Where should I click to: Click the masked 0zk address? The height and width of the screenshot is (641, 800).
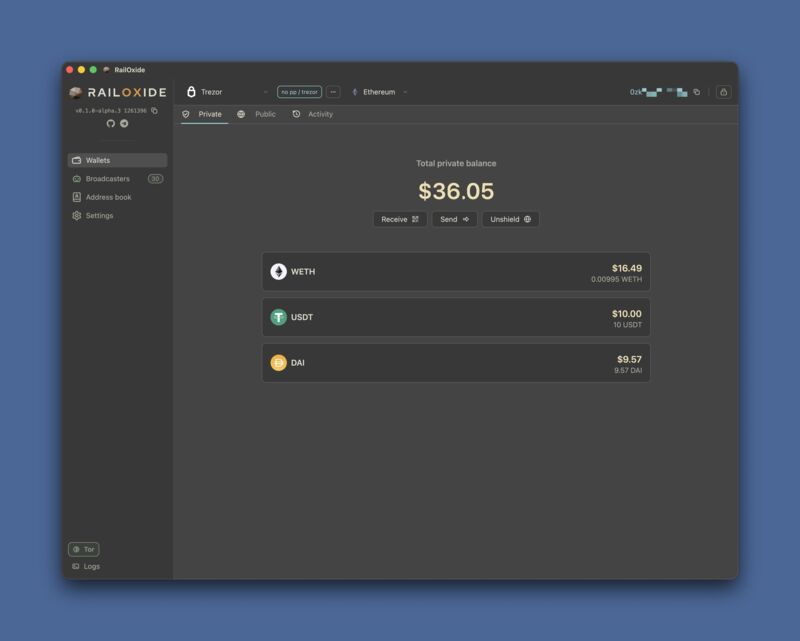658,92
